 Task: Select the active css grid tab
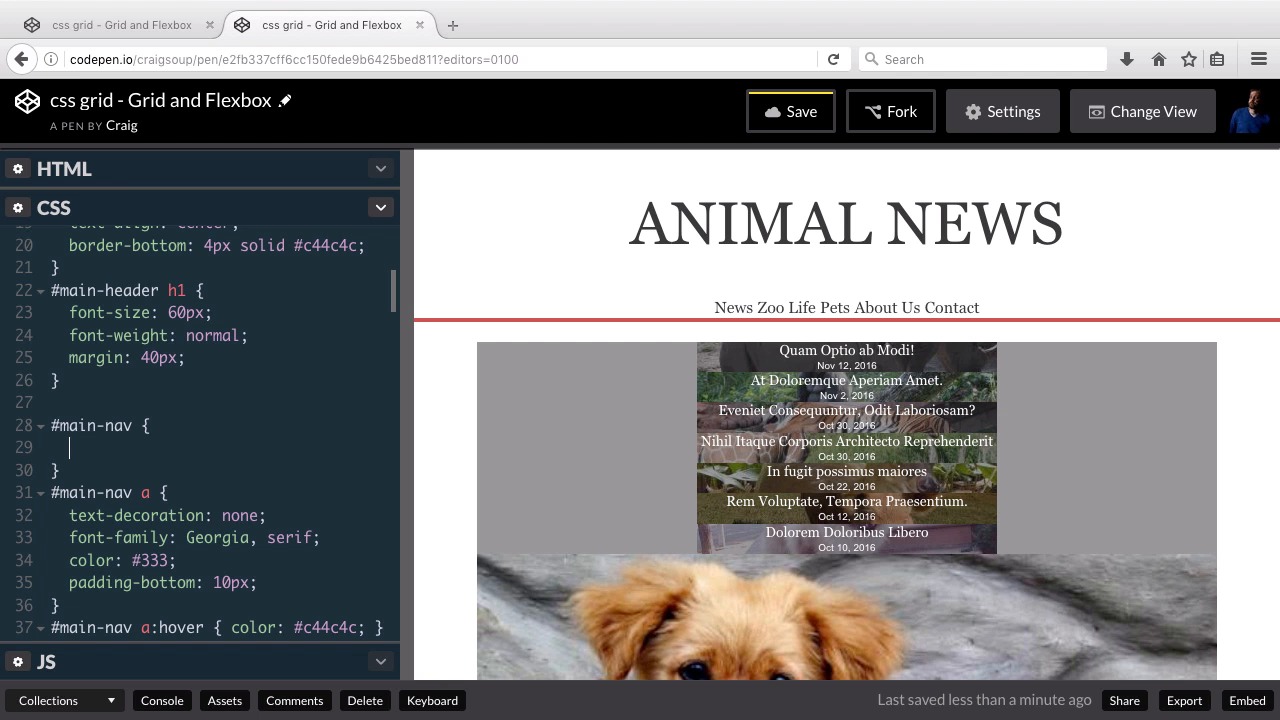click(x=330, y=25)
